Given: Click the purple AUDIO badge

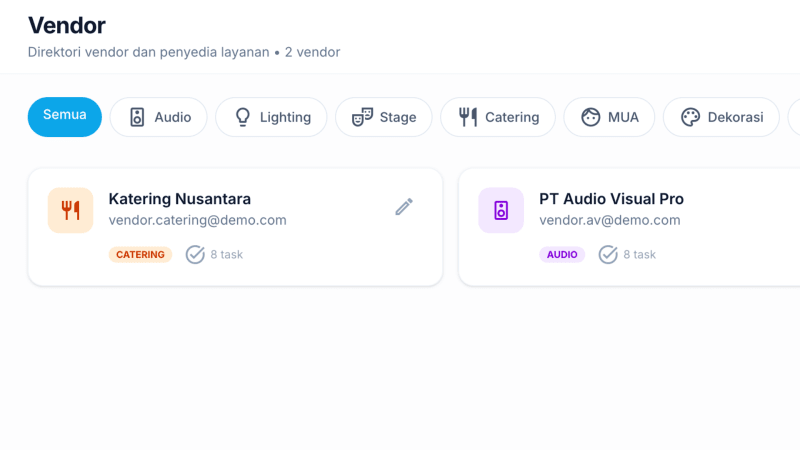Looking at the screenshot, I should coord(562,255).
